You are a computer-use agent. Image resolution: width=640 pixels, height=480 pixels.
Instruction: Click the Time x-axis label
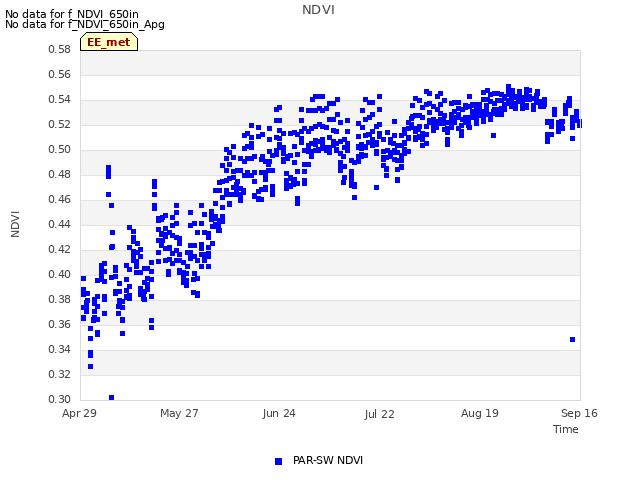(x=565, y=429)
